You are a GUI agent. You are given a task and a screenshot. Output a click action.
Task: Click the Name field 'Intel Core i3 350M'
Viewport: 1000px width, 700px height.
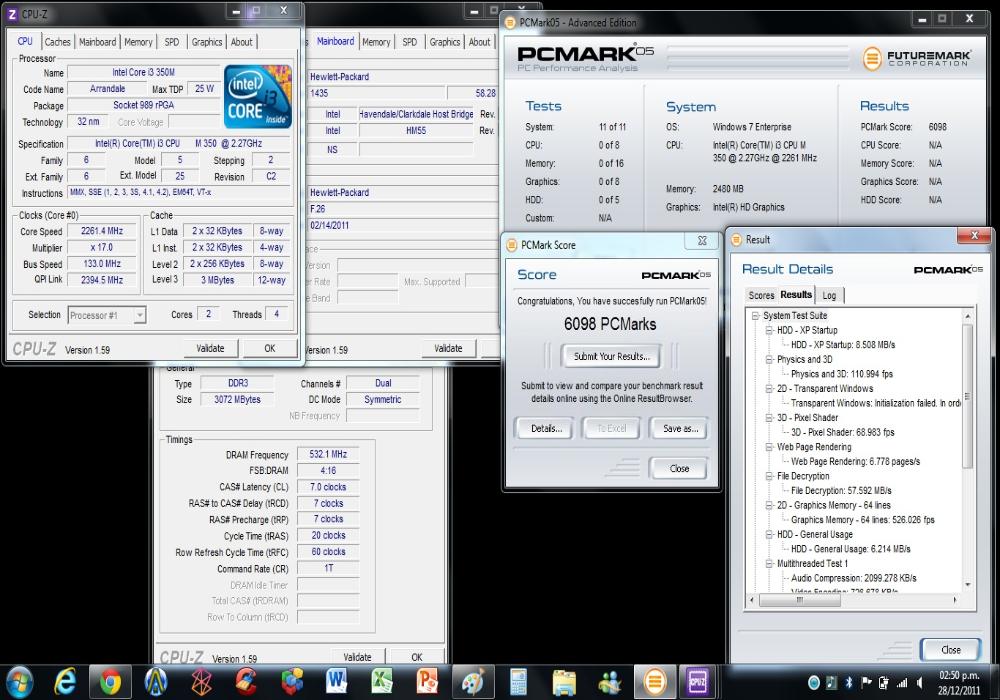(x=143, y=73)
